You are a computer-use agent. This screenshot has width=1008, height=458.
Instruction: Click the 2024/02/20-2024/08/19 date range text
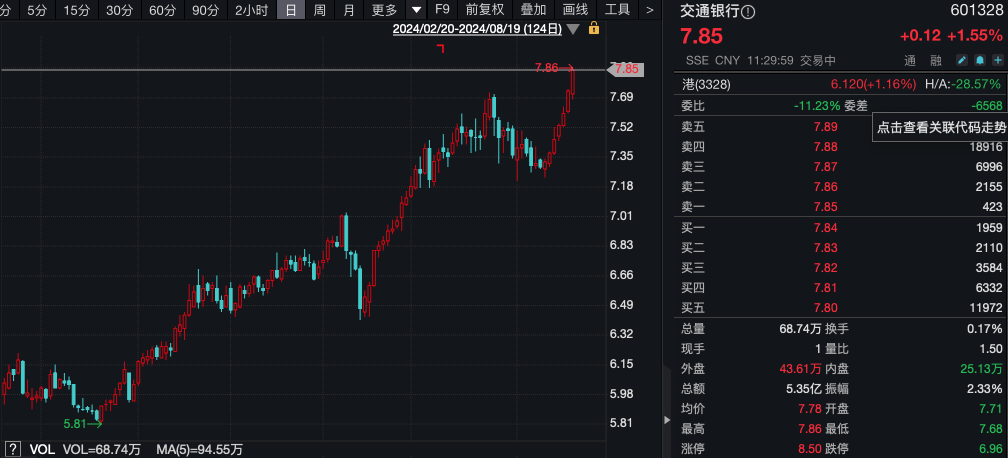(x=477, y=29)
